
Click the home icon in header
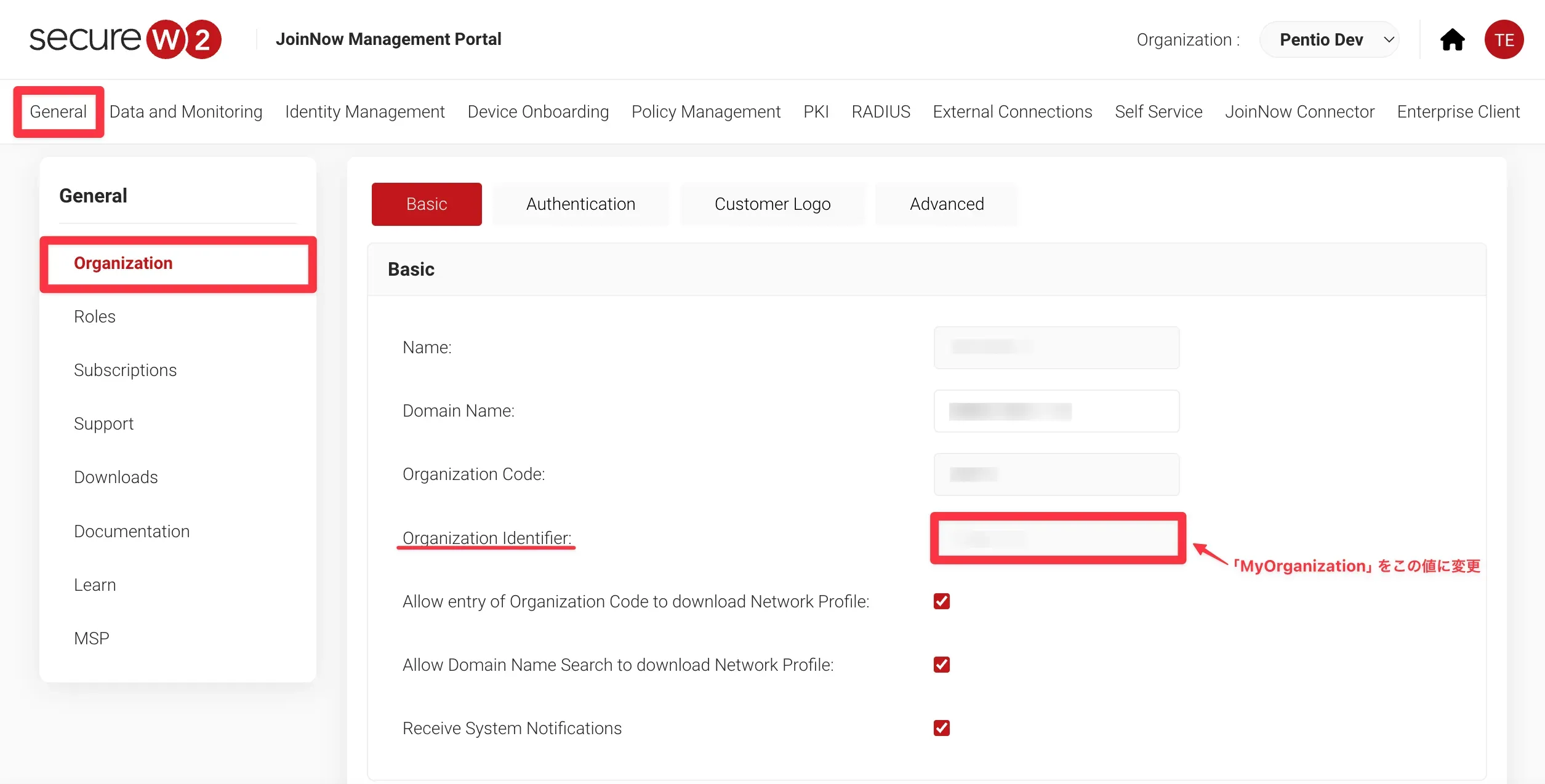click(x=1452, y=40)
